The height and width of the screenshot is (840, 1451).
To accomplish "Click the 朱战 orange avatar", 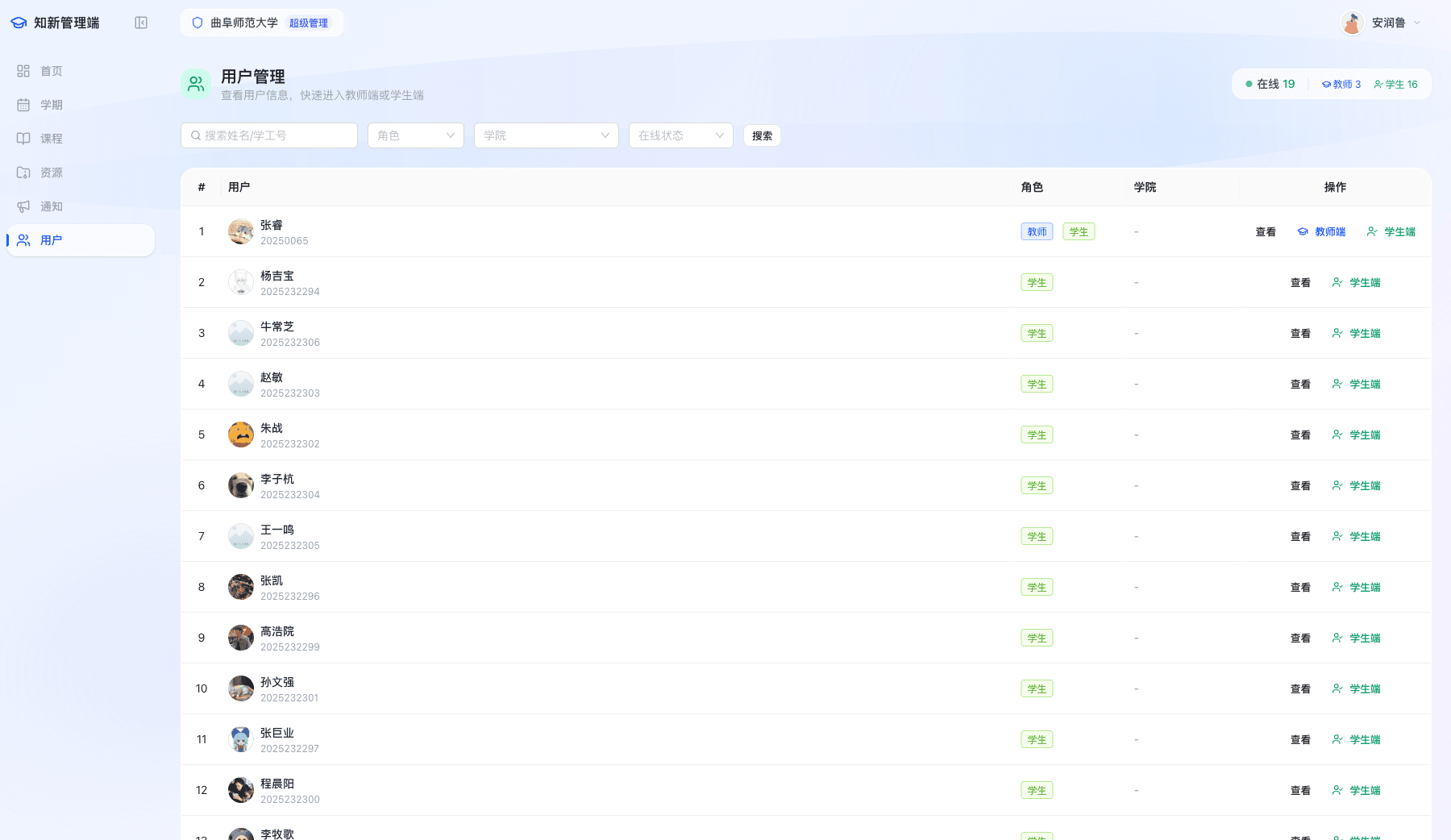I will pos(240,435).
